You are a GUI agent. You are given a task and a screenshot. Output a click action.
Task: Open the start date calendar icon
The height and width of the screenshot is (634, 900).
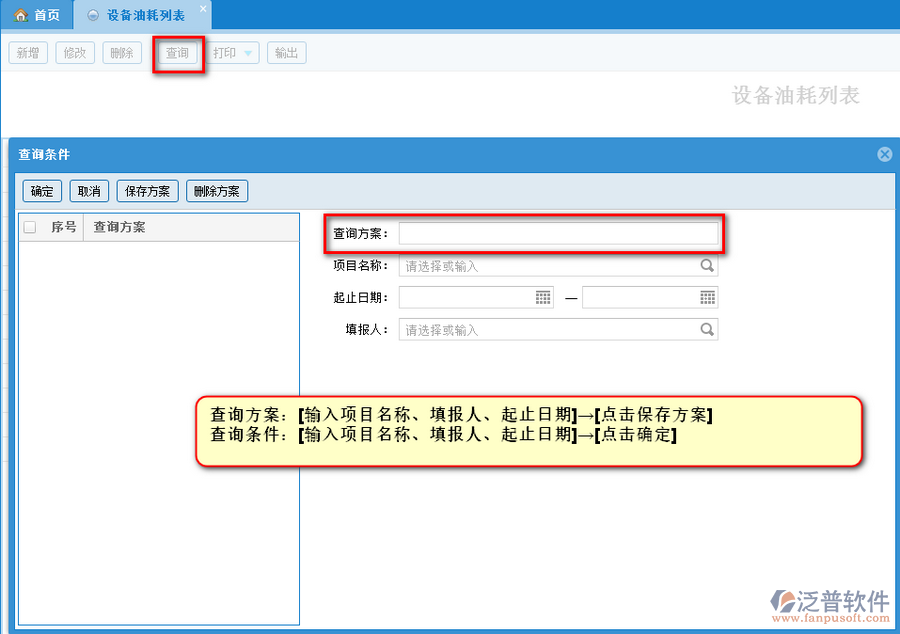[542, 297]
